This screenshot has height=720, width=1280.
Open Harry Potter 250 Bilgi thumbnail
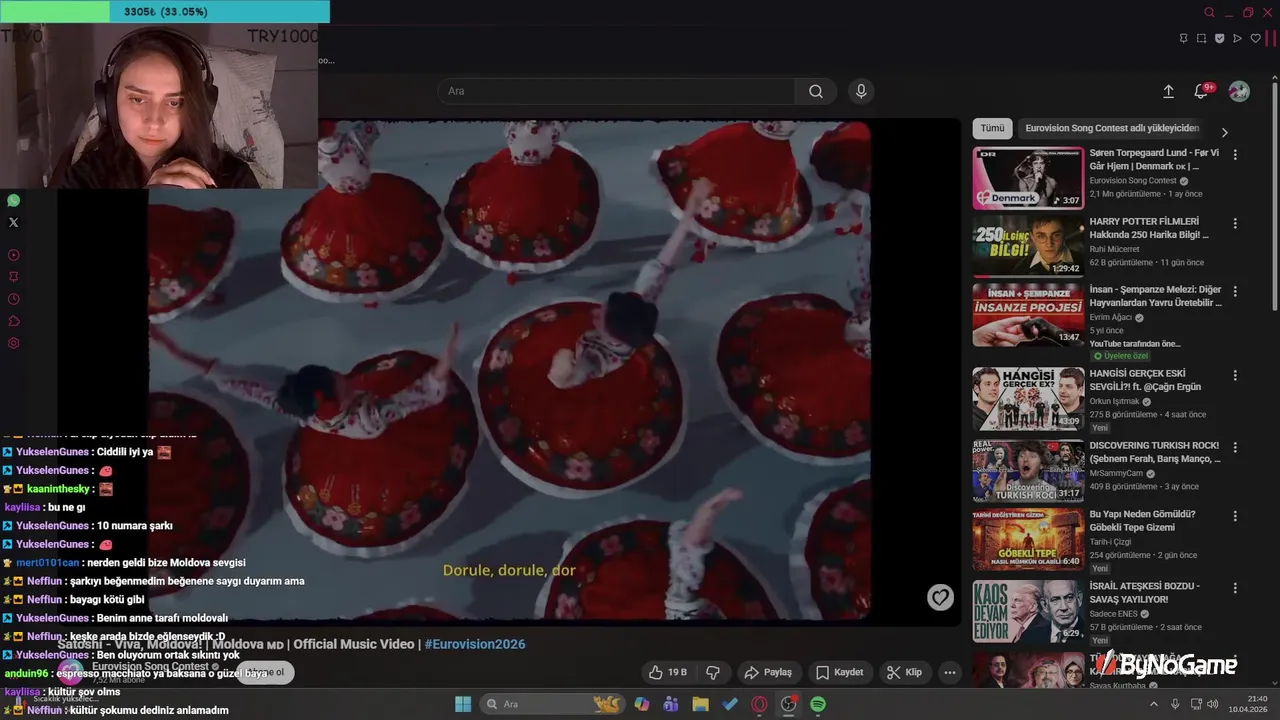(x=1028, y=246)
